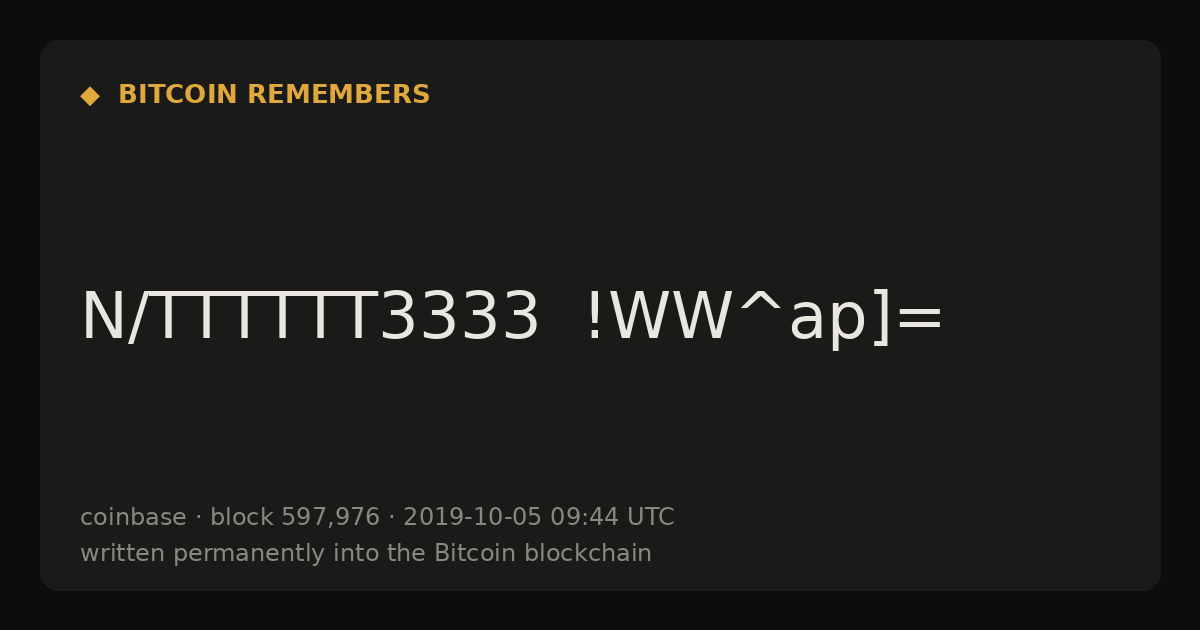Screen dimensions: 1200x630
Task: Click the coinbase label in the footer
Action: coord(133,518)
